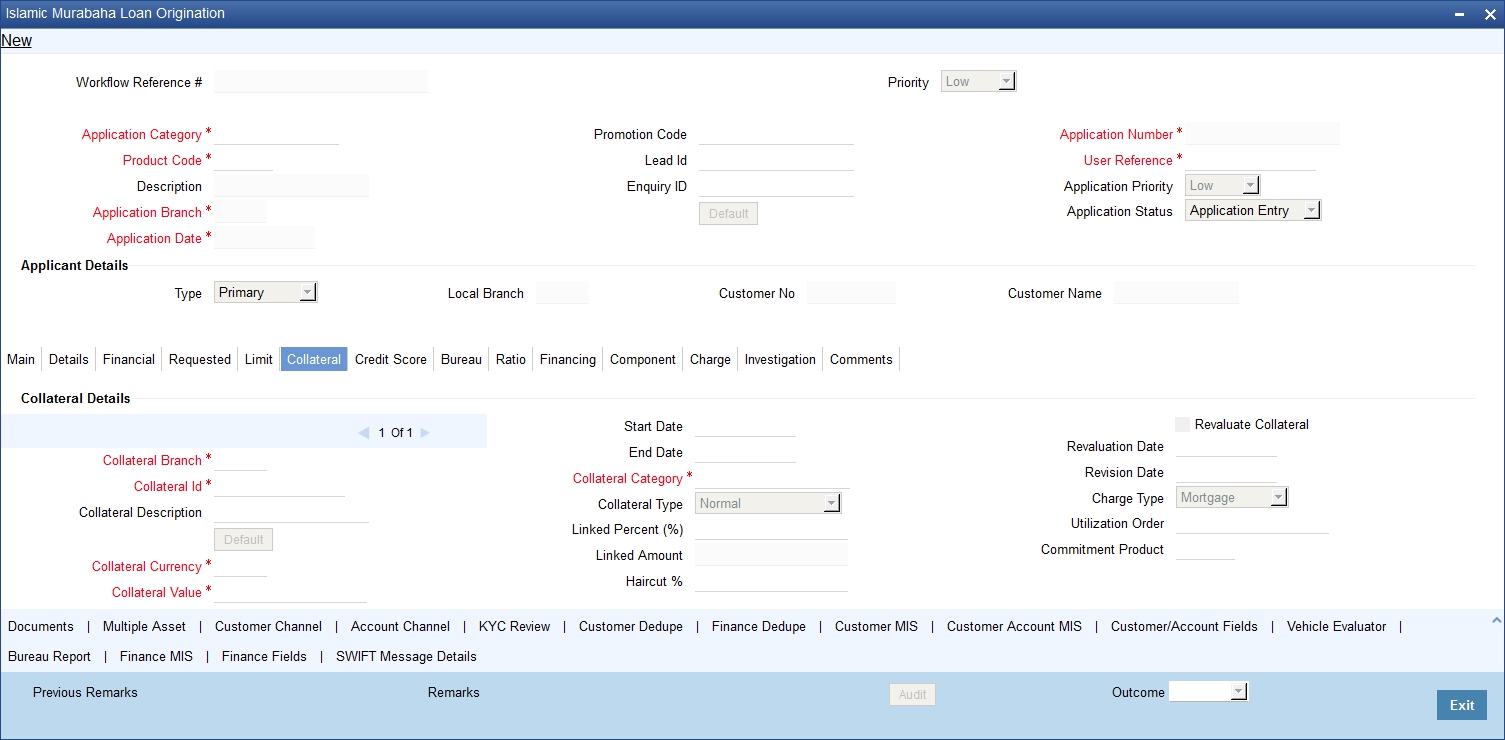Go to next collateral record arrow

click(425, 433)
